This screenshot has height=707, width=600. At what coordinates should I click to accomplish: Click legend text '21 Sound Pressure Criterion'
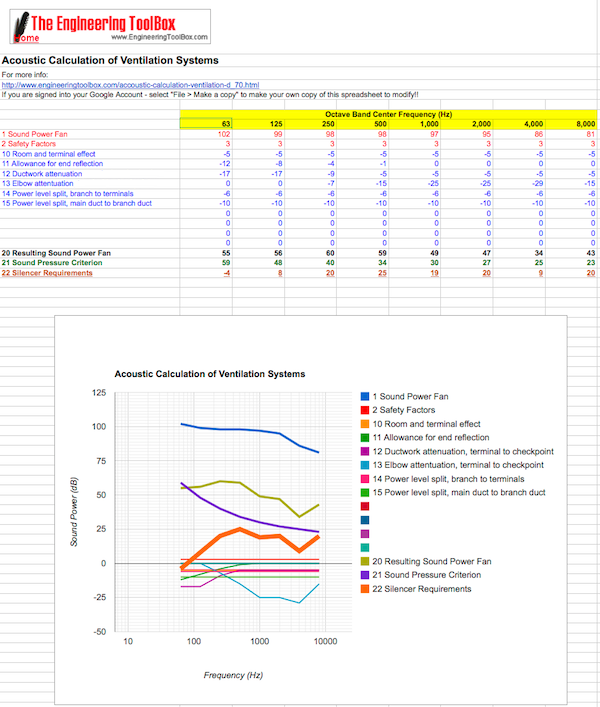pyautogui.click(x=426, y=575)
